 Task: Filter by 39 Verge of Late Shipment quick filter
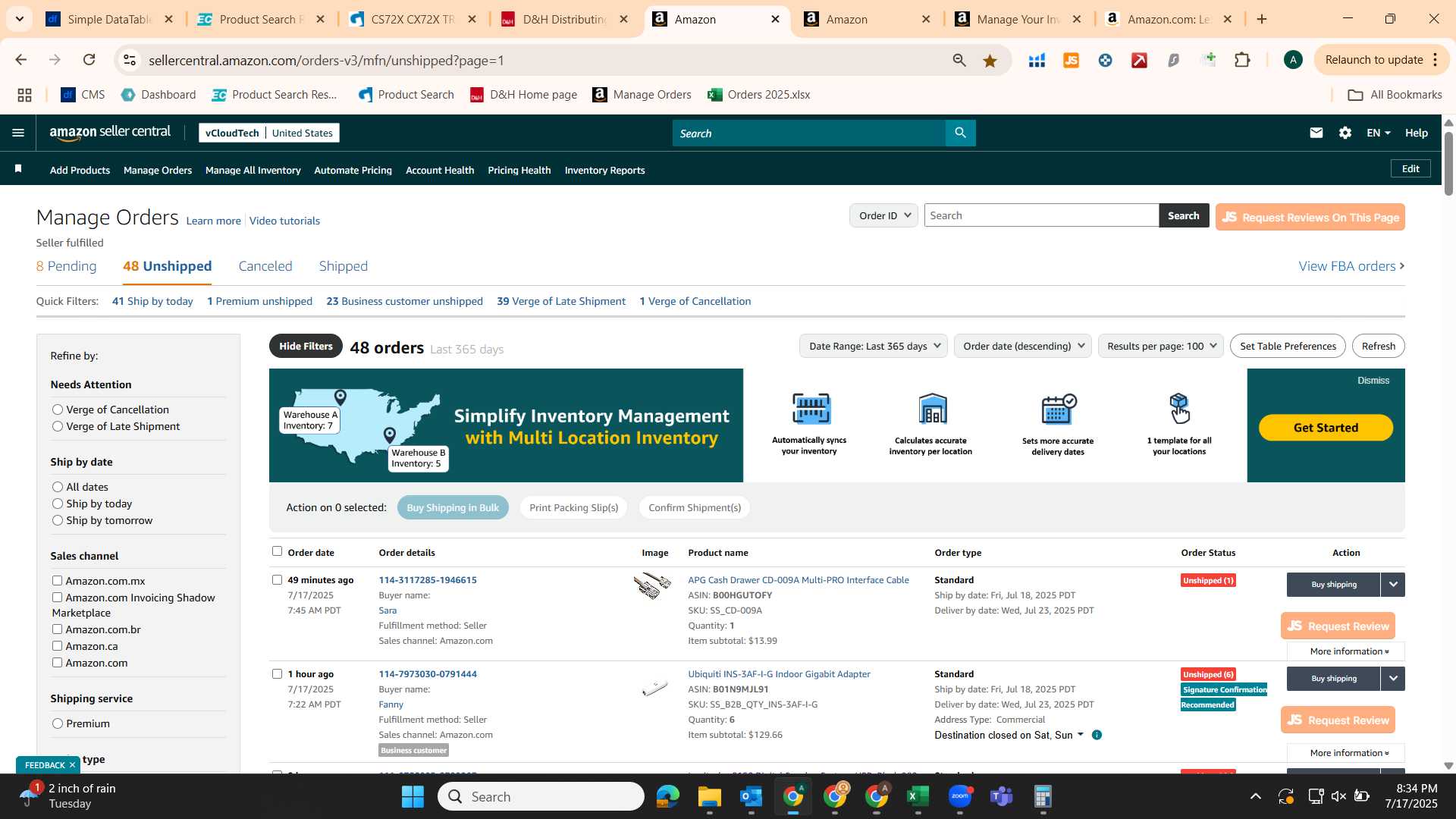click(x=561, y=301)
